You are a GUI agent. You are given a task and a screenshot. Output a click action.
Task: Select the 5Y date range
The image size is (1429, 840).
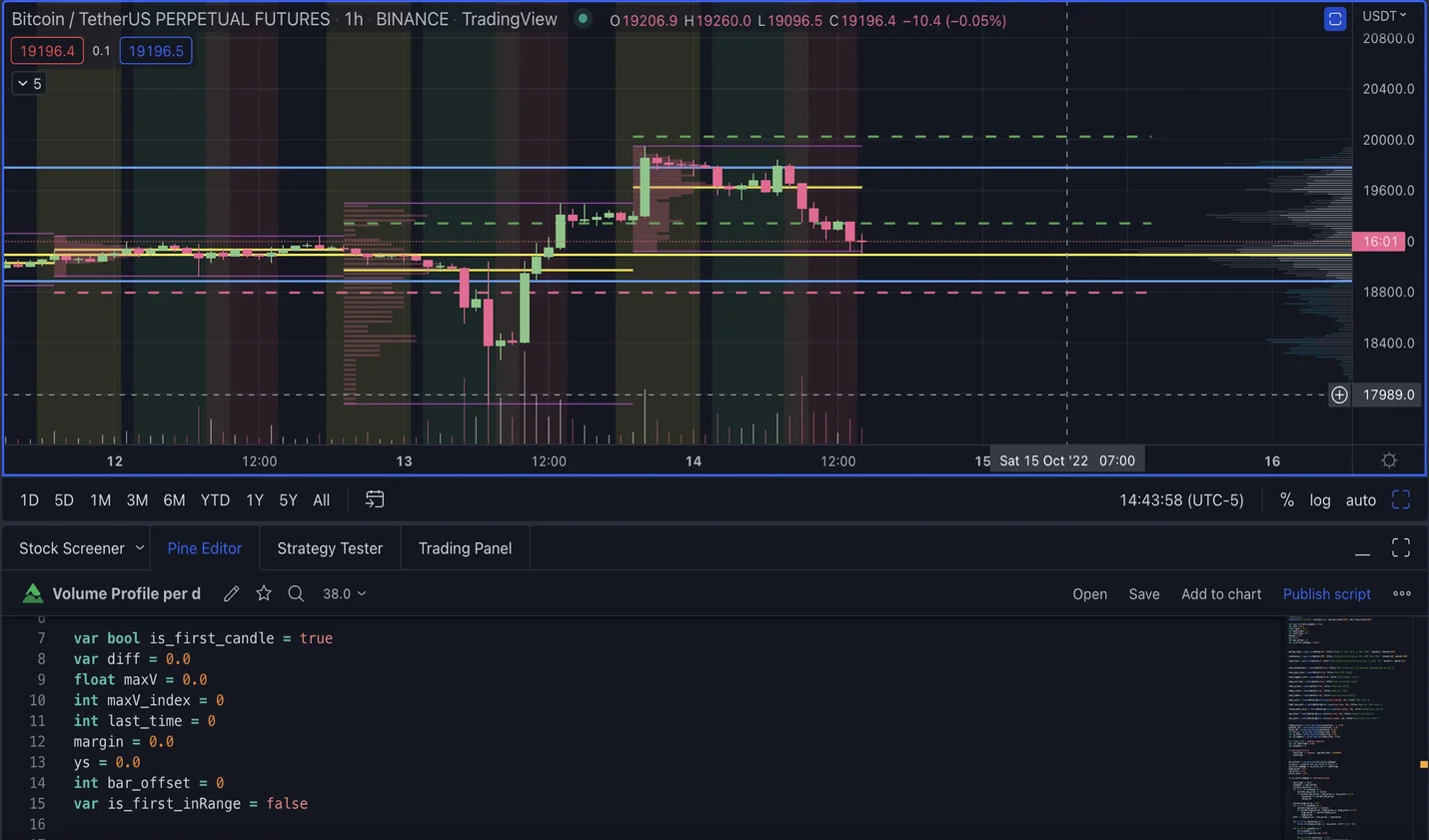[288, 499]
